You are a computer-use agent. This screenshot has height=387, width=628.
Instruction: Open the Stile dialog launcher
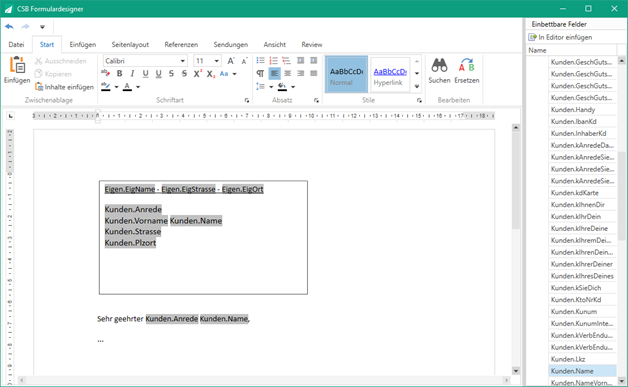point(419,100)
